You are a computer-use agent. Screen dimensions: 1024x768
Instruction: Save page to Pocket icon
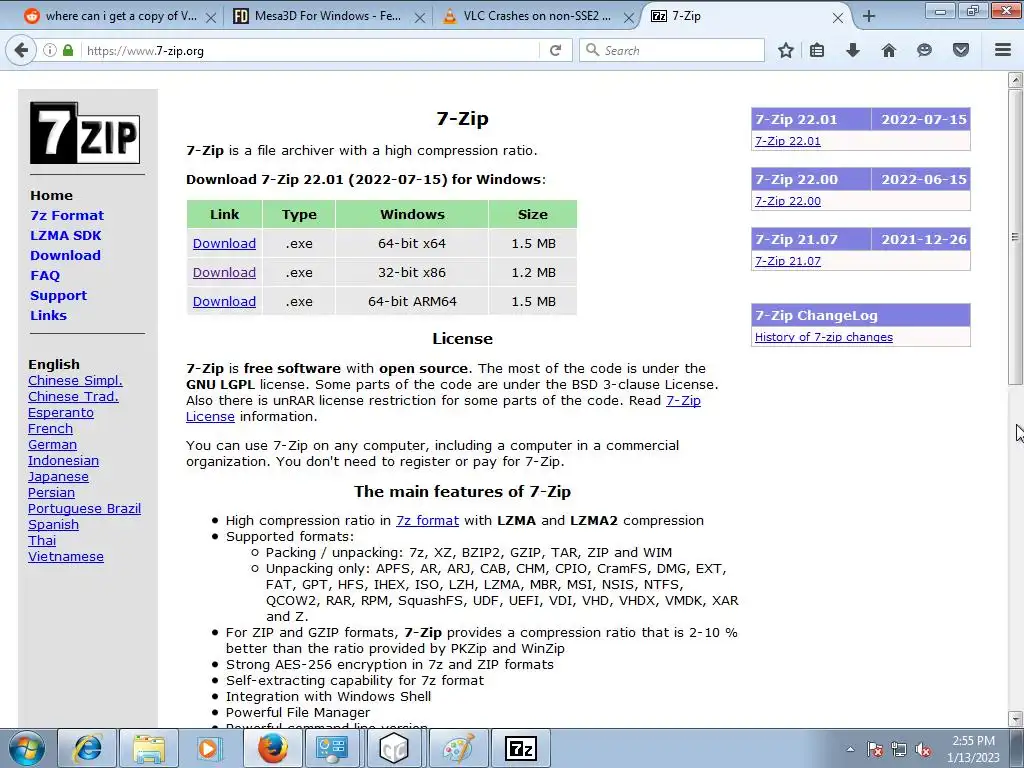[x=961, y=50]
